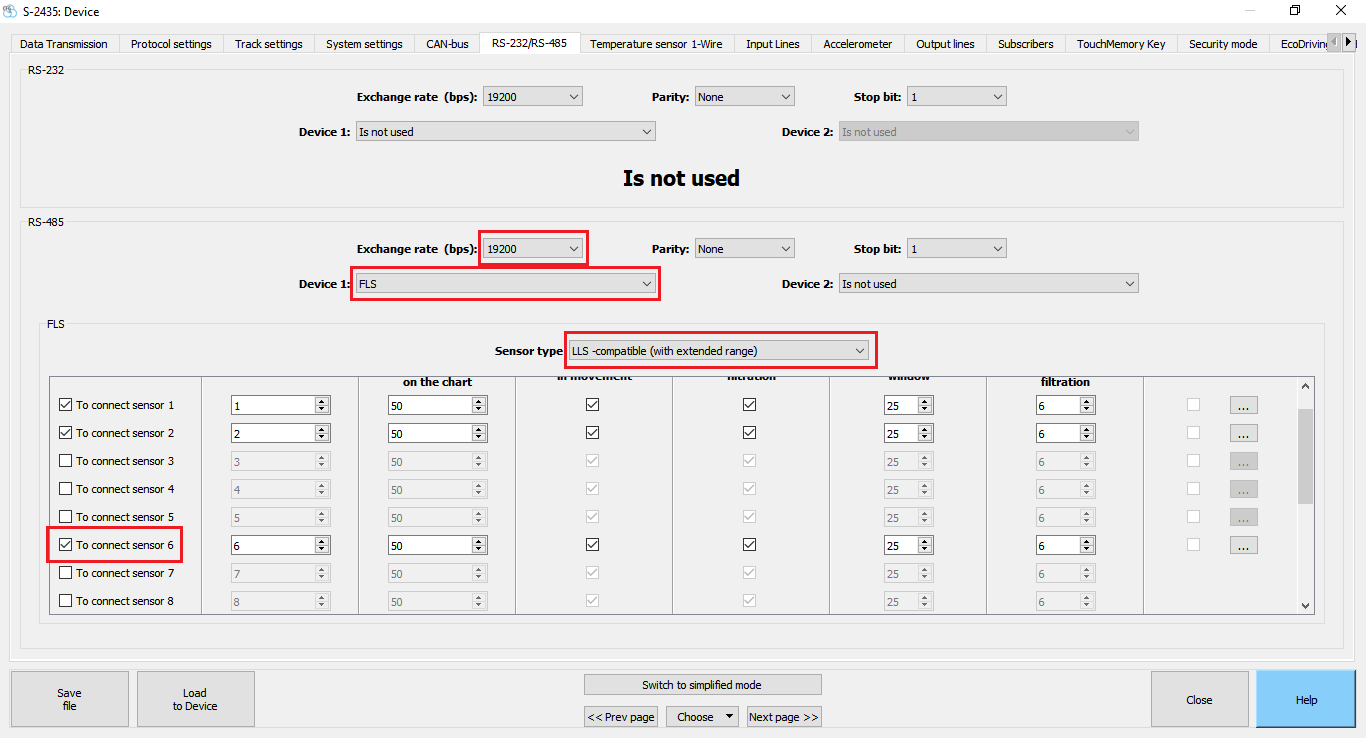Viewport: 1366px width, 738px height.
Task: Click the Load to Device button
Action: click(x=195, y=699)
